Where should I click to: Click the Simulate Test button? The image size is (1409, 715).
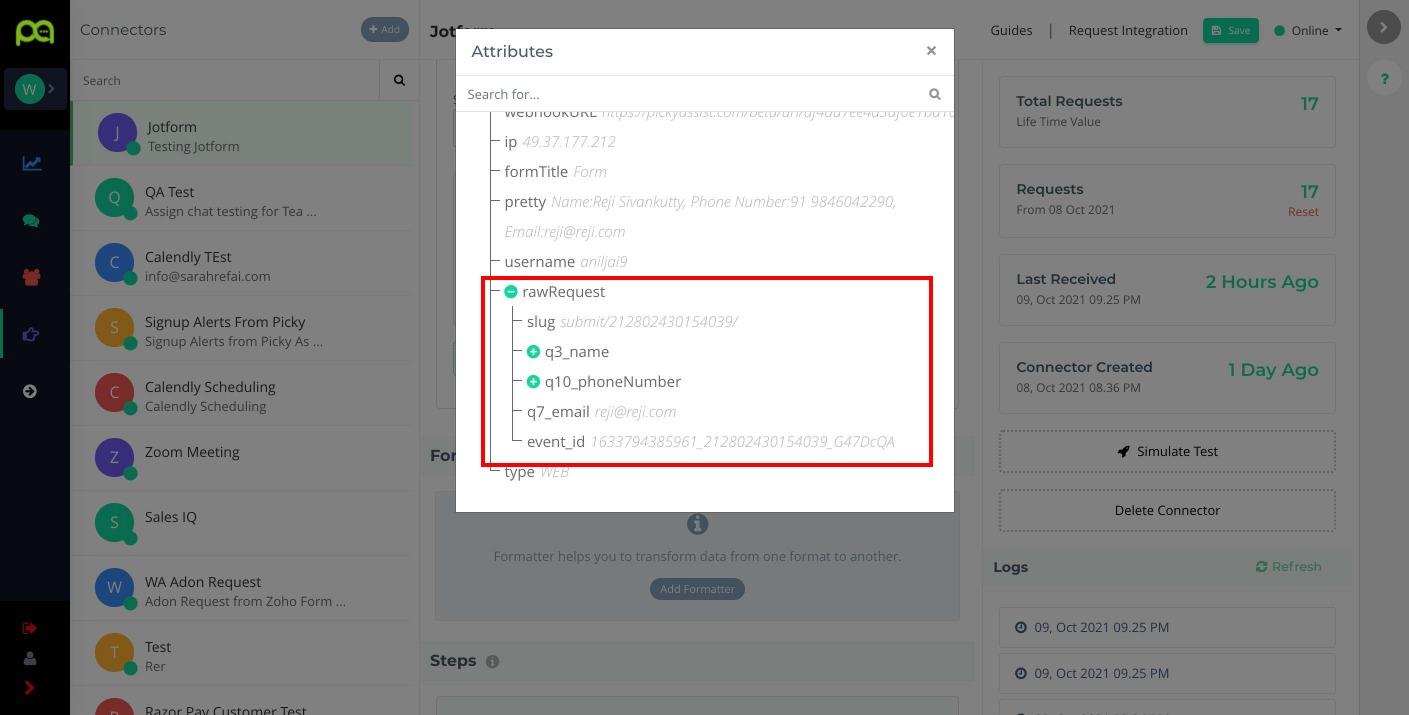point(1166,451)
